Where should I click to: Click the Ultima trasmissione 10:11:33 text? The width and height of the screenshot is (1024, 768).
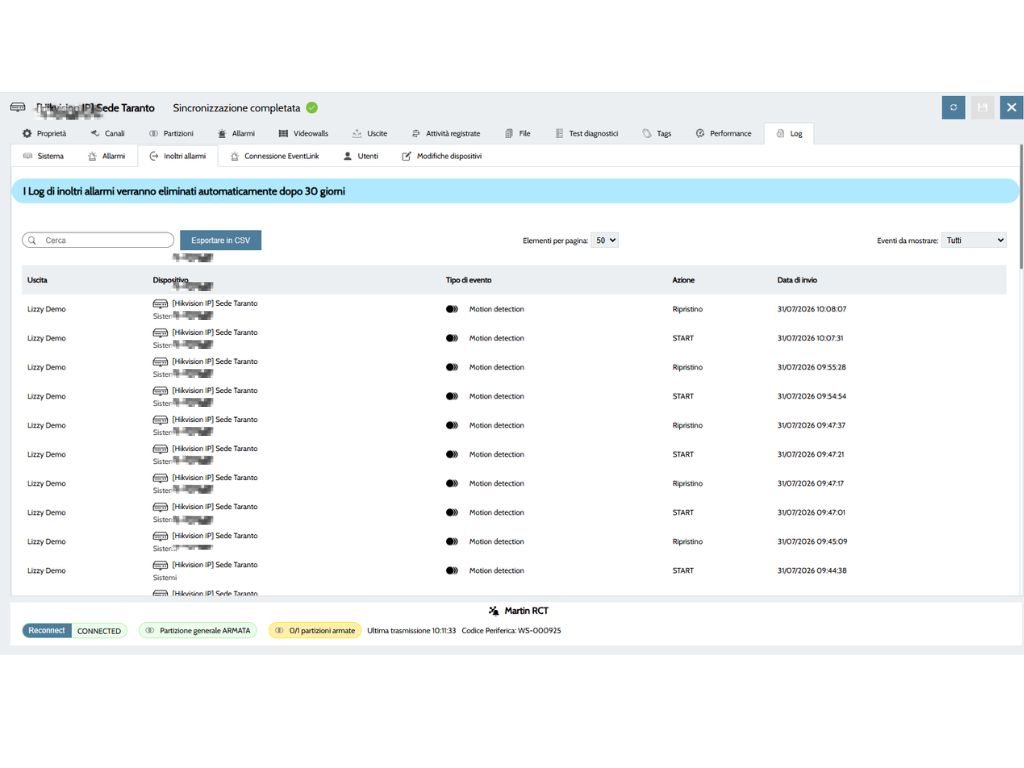pyautogui.click(x=411, y=631)
